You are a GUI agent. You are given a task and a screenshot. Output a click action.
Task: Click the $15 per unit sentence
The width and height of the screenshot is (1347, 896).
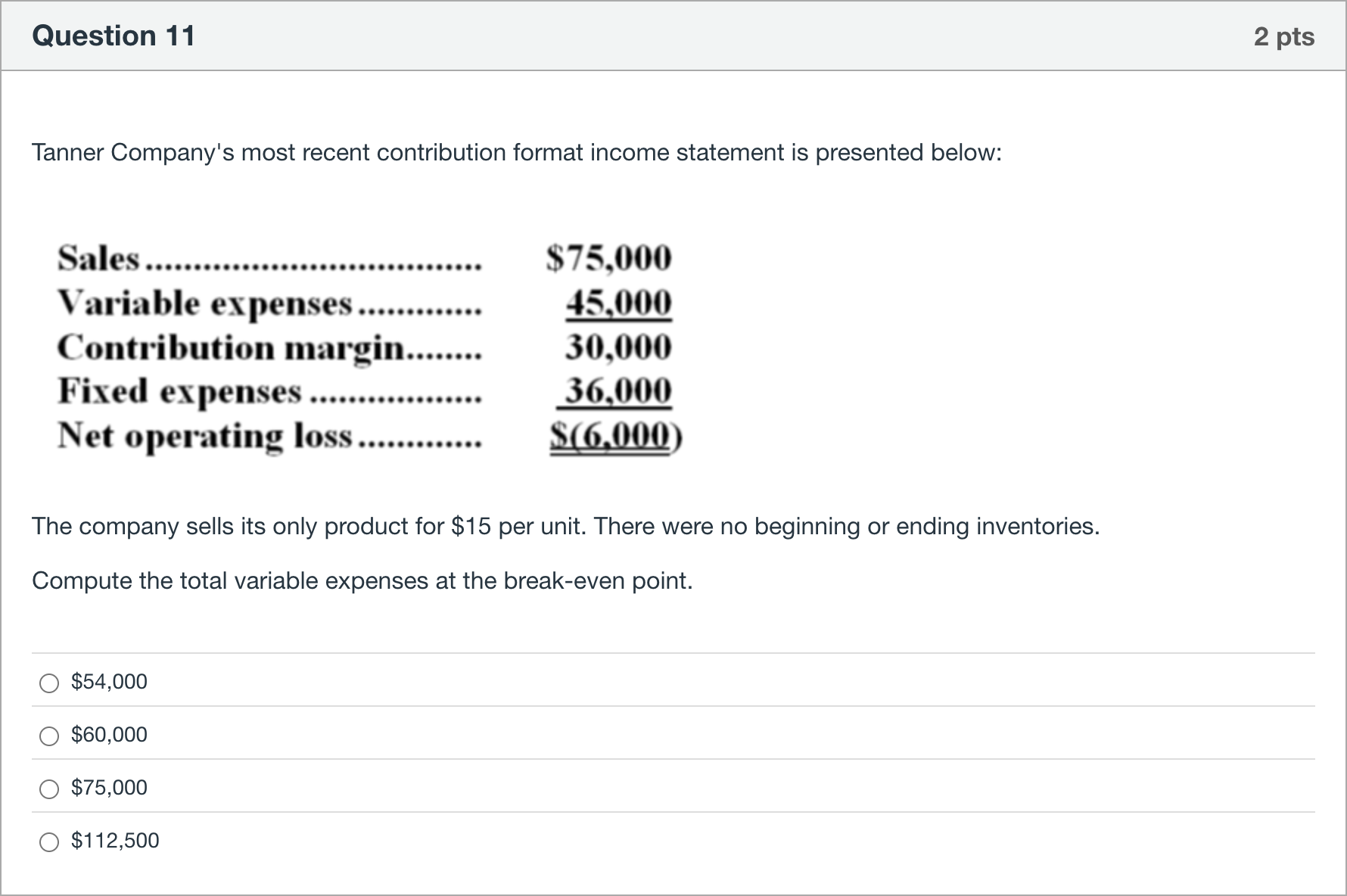point(565,526)
